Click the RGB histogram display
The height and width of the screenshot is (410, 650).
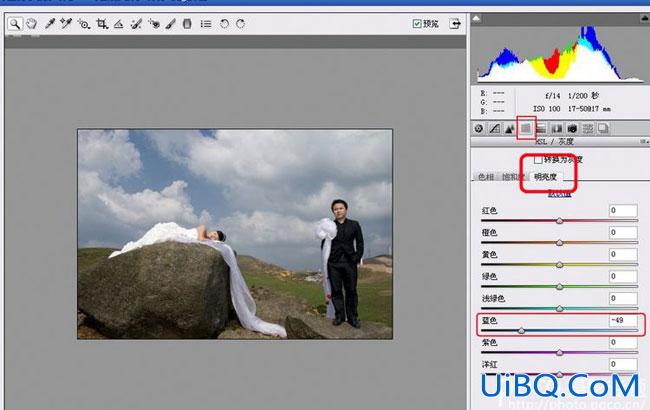point(560,53)
